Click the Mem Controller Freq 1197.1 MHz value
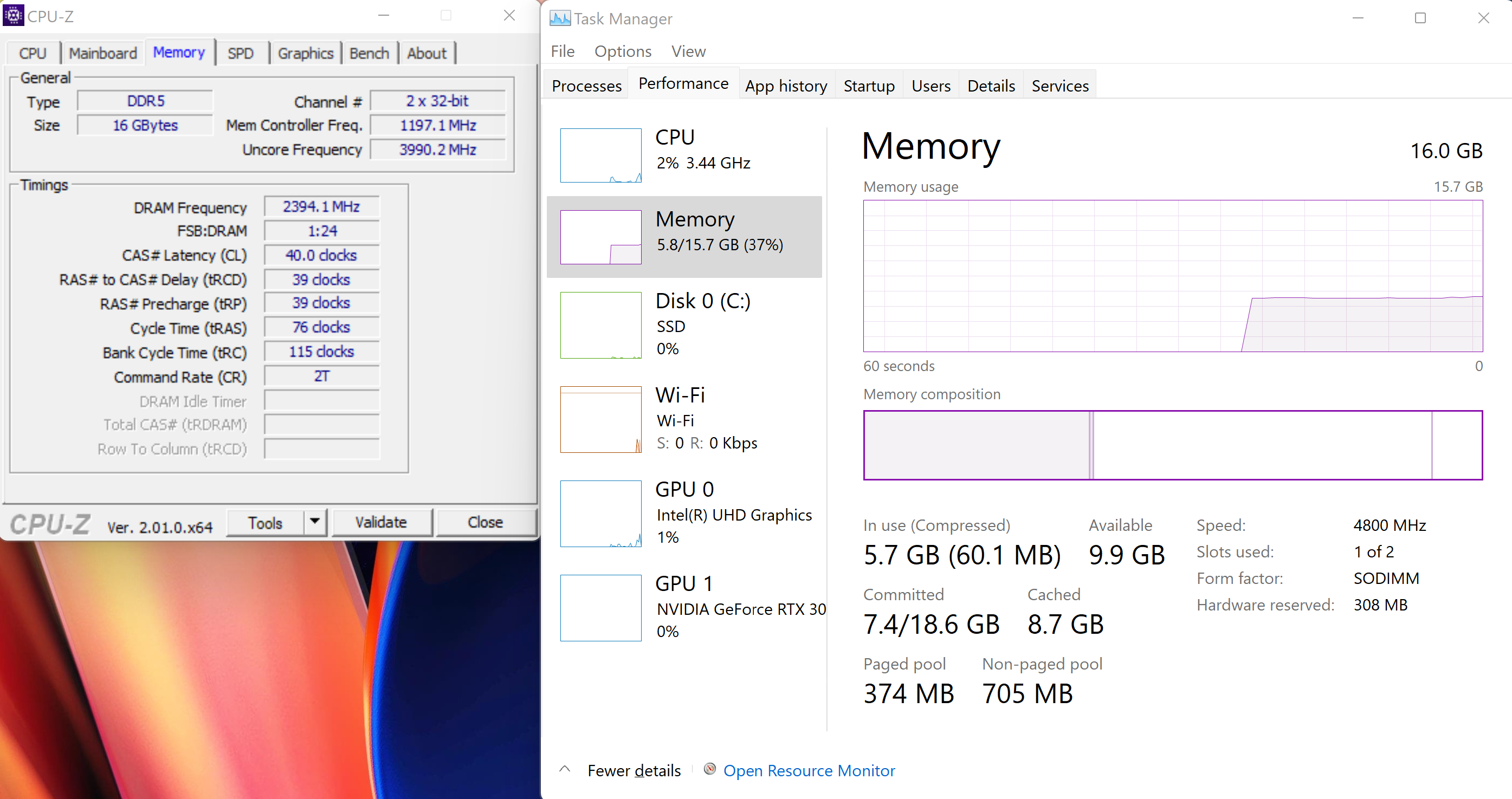Image resolution: width=1512 pixels, height=799 pixels. tap(437, 125)
